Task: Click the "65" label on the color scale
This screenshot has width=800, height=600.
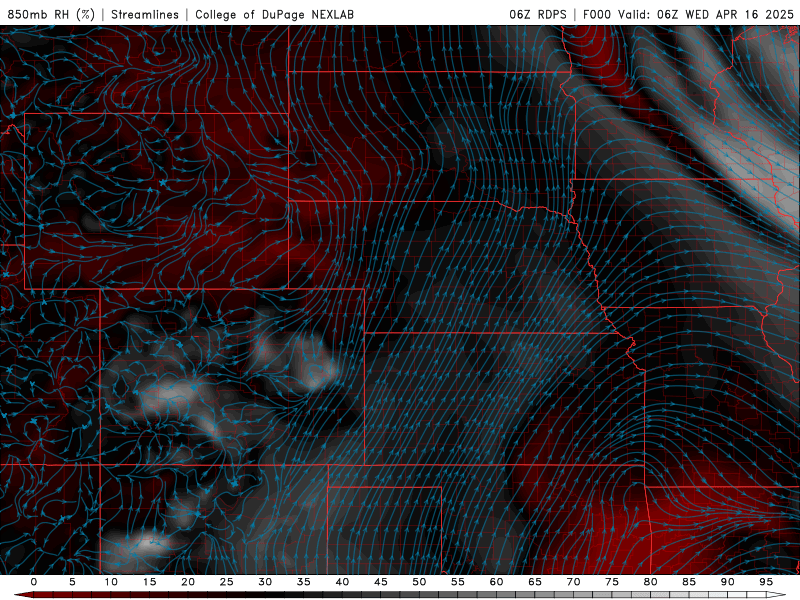Action: pyautogui.click(x=535, y=582)
